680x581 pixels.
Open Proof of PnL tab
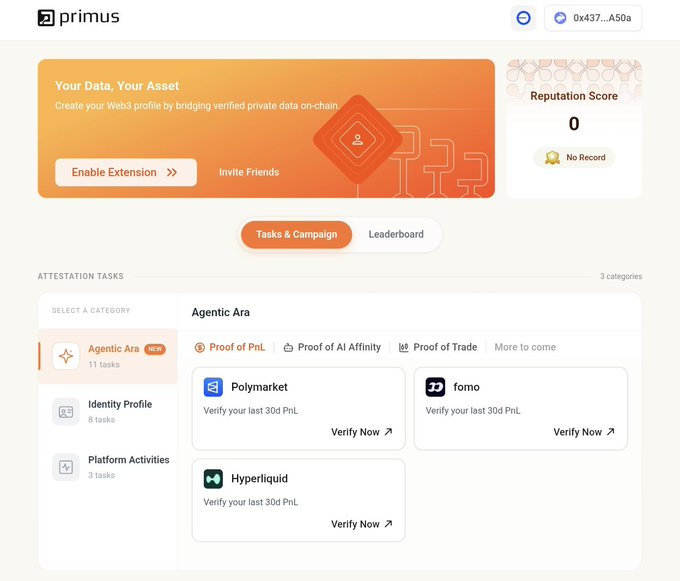pyautogui.click(x=230, y=347)
